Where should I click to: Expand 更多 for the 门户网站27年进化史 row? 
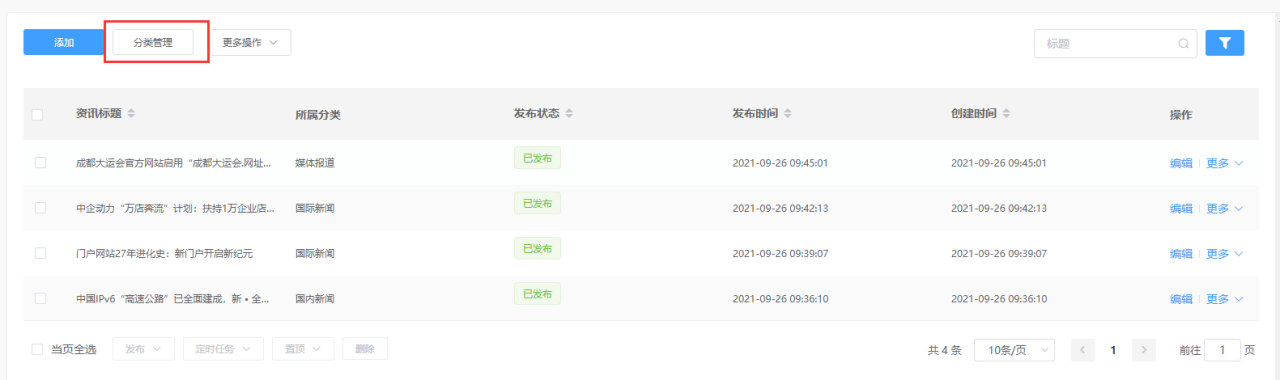click(x=1224, y=254)
